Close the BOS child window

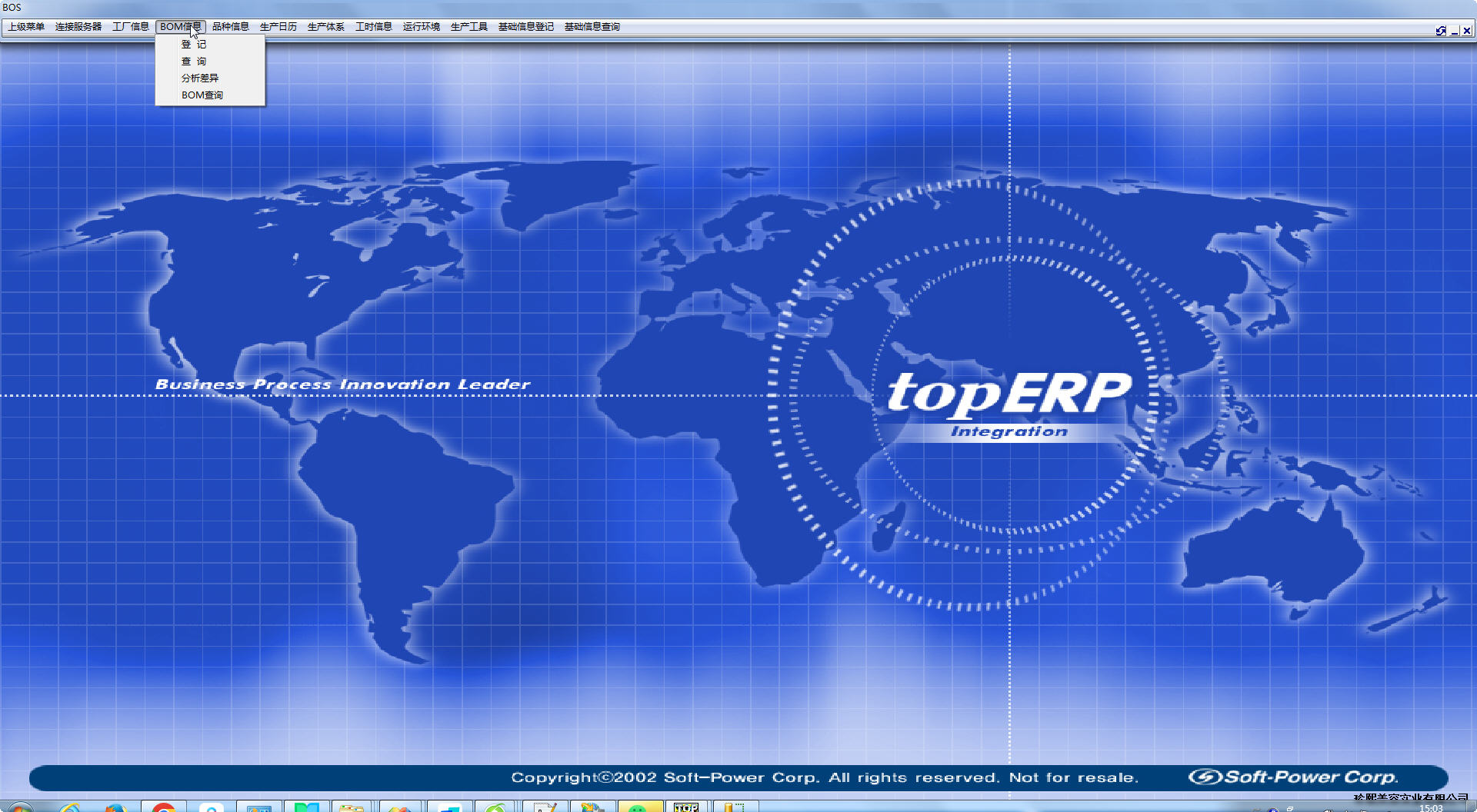coord(1467,31)
